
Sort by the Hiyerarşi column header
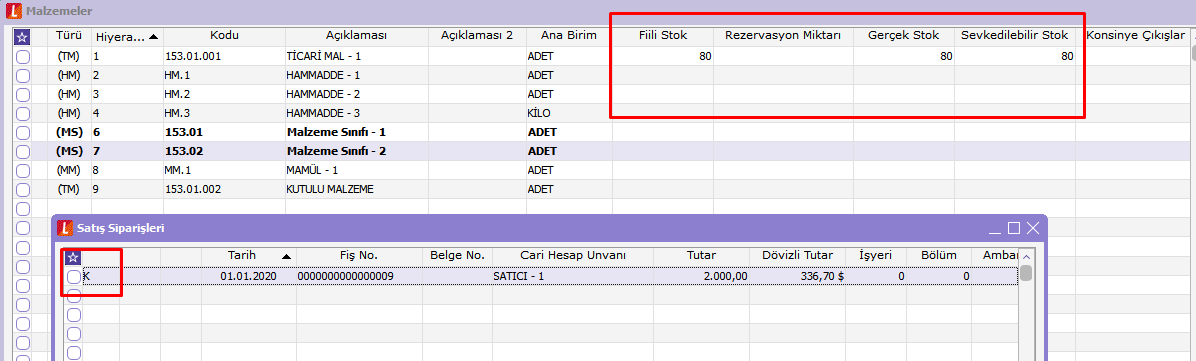coord(127,36)
